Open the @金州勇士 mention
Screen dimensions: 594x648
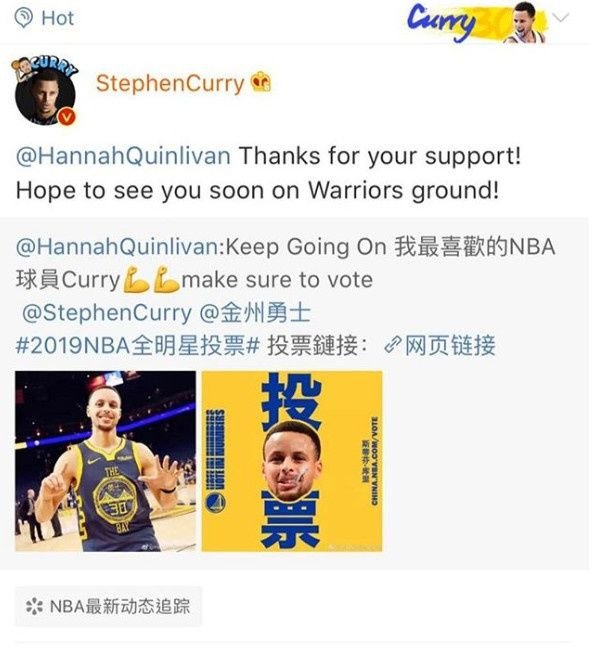255,313
